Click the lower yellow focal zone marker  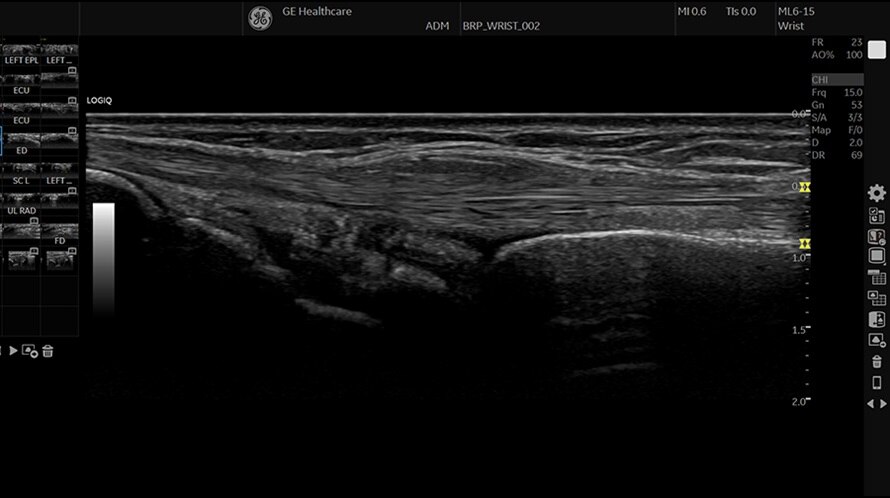[x=804, y=244]
